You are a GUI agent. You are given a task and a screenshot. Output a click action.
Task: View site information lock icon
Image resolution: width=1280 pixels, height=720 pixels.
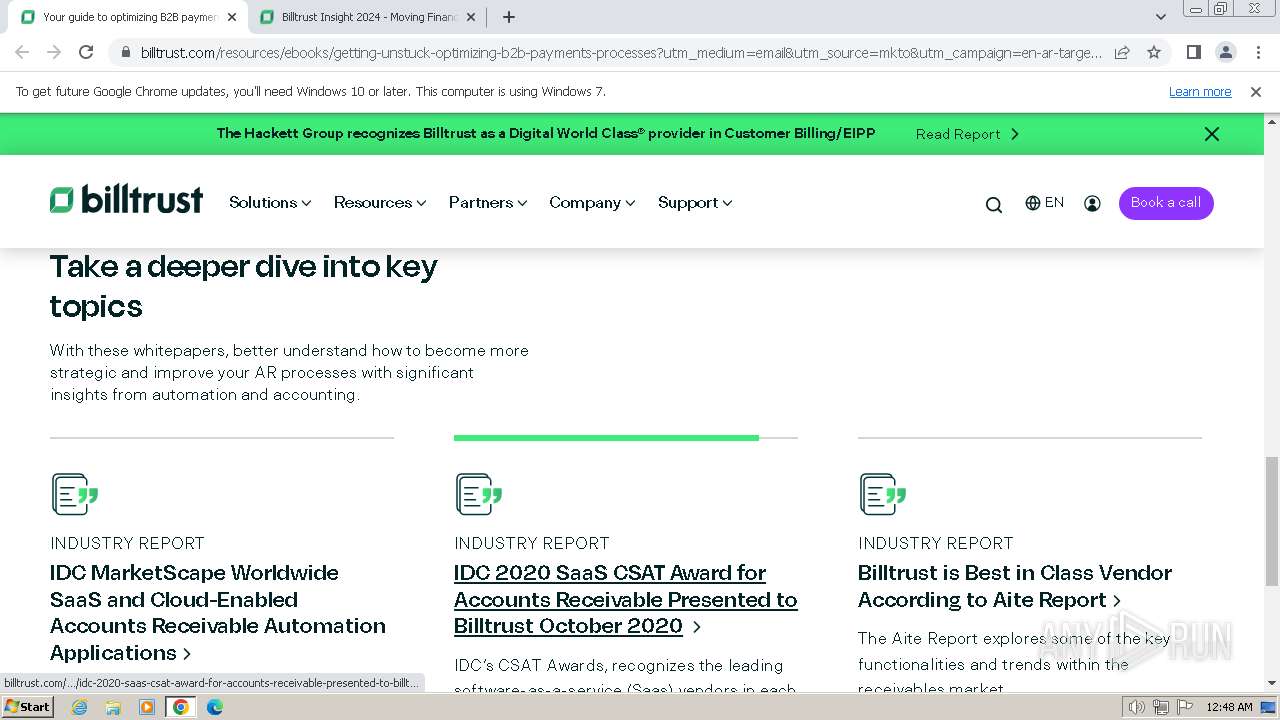125,52
